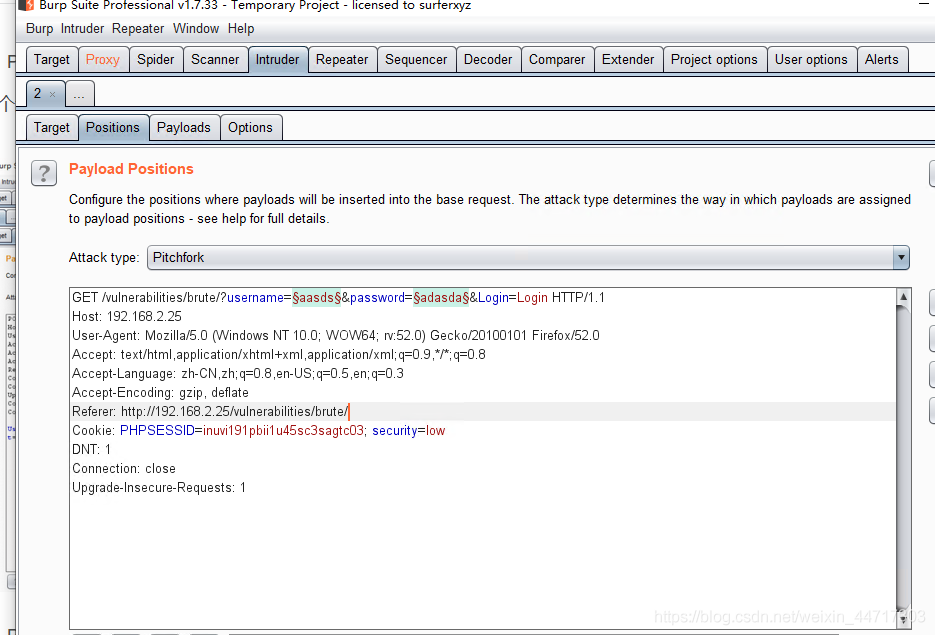This screenshot has width=935, height=635.
Task: Switch to the top-level Target tab
Action: (x=52, y=60)
